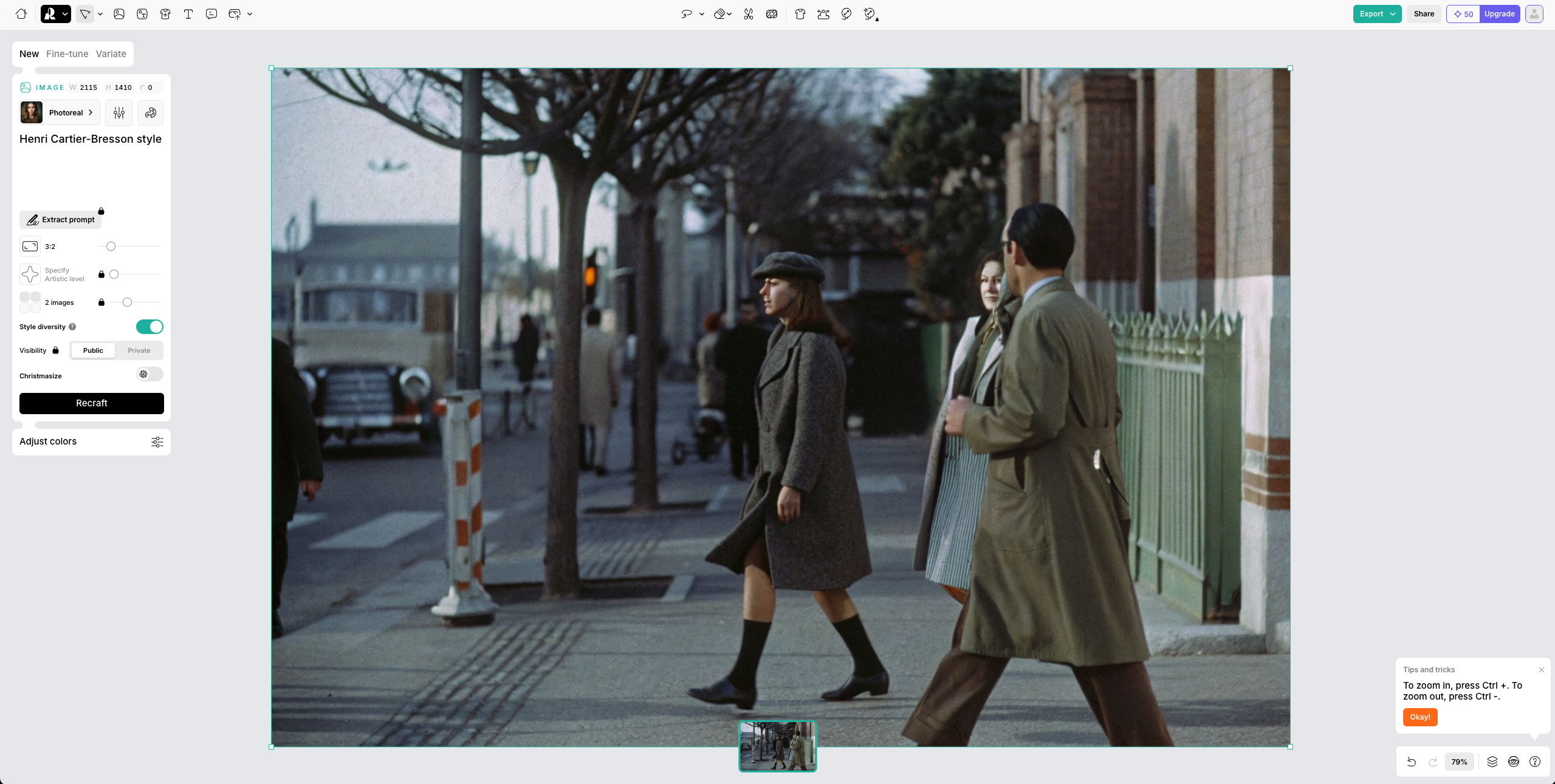The width and height of the screenshot is (1555, 784).
Task: Click the undo arrow icon
Action: tap(1411, 762)
